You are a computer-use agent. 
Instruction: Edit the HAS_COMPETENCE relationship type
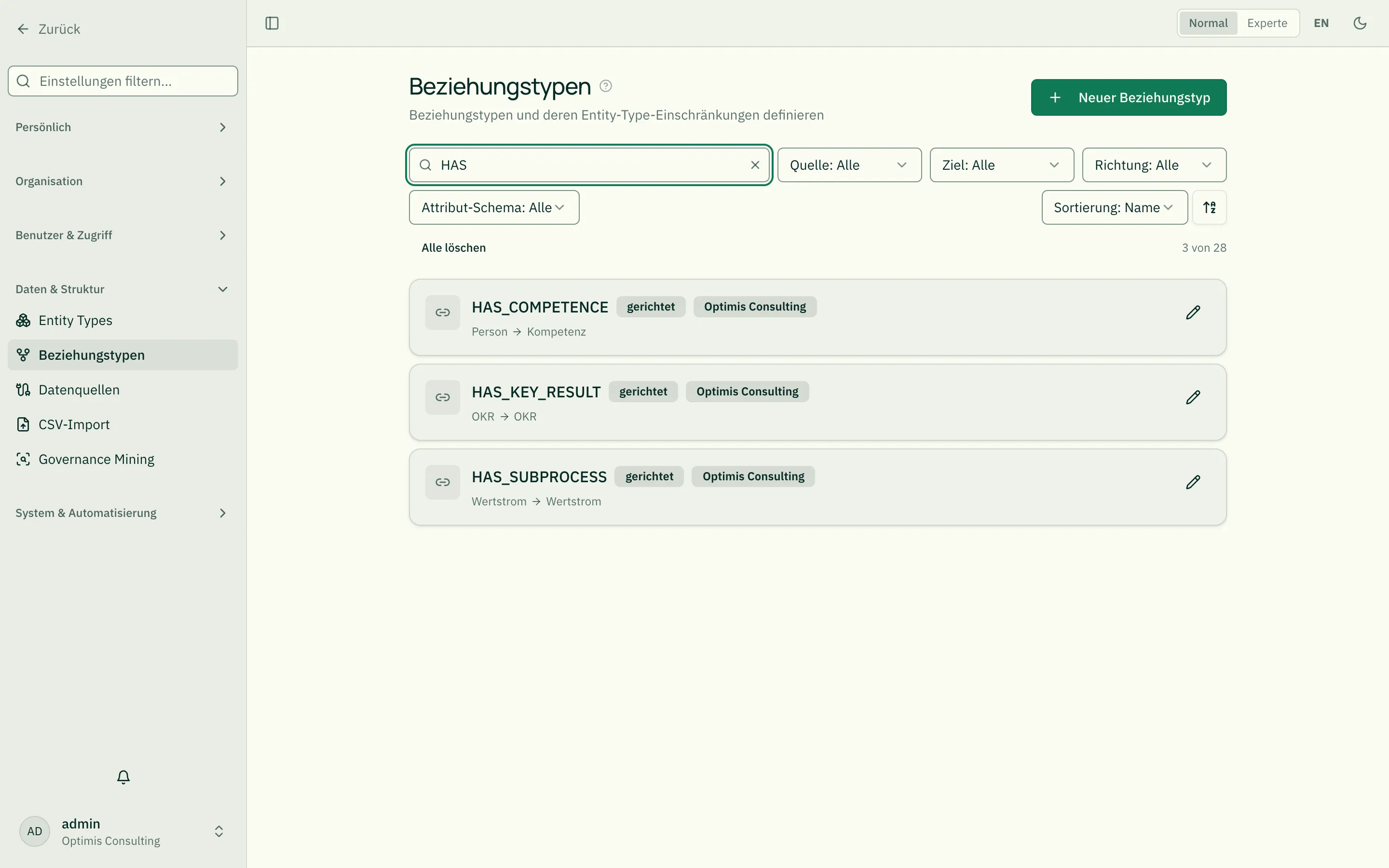pos(1193,312)
